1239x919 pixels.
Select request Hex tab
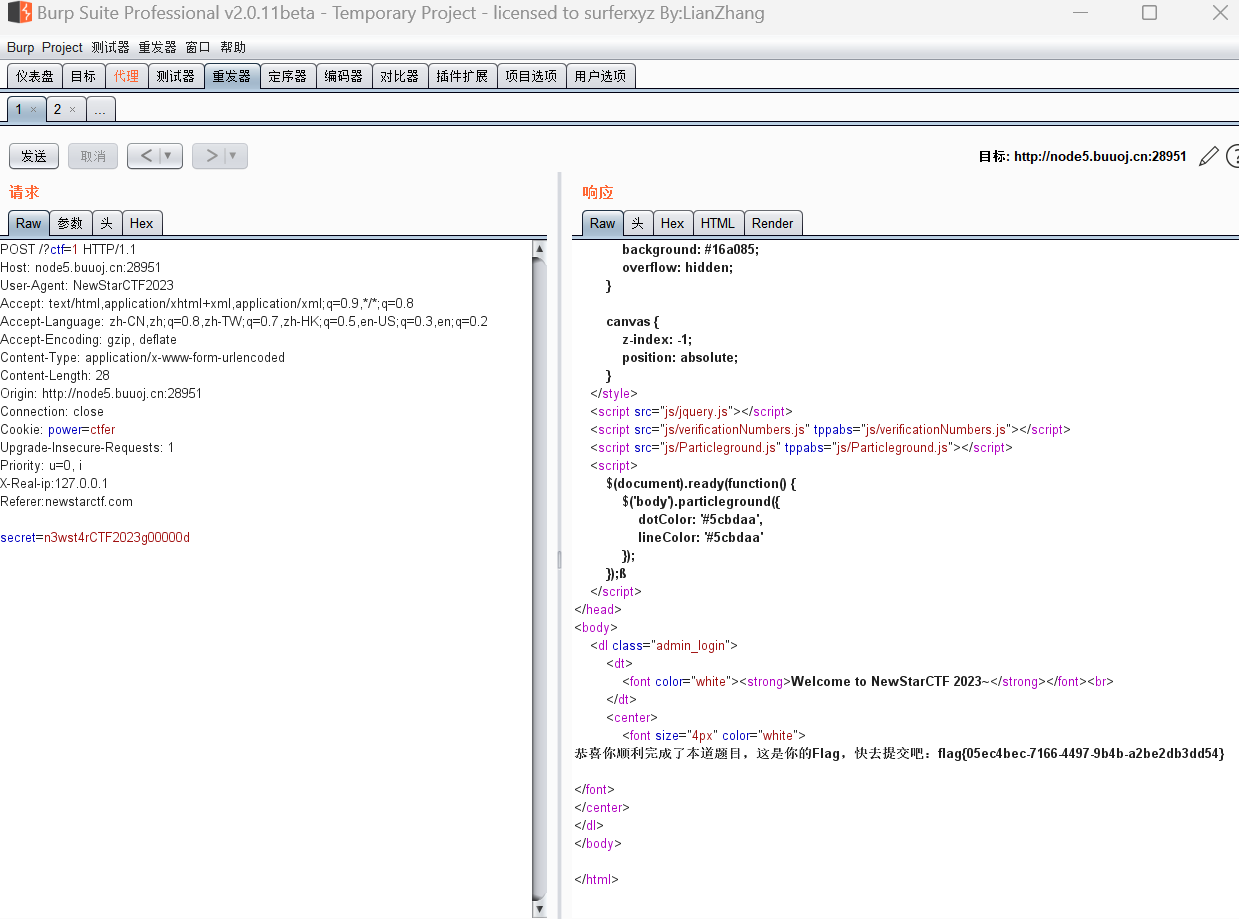[x=142, y=223]
